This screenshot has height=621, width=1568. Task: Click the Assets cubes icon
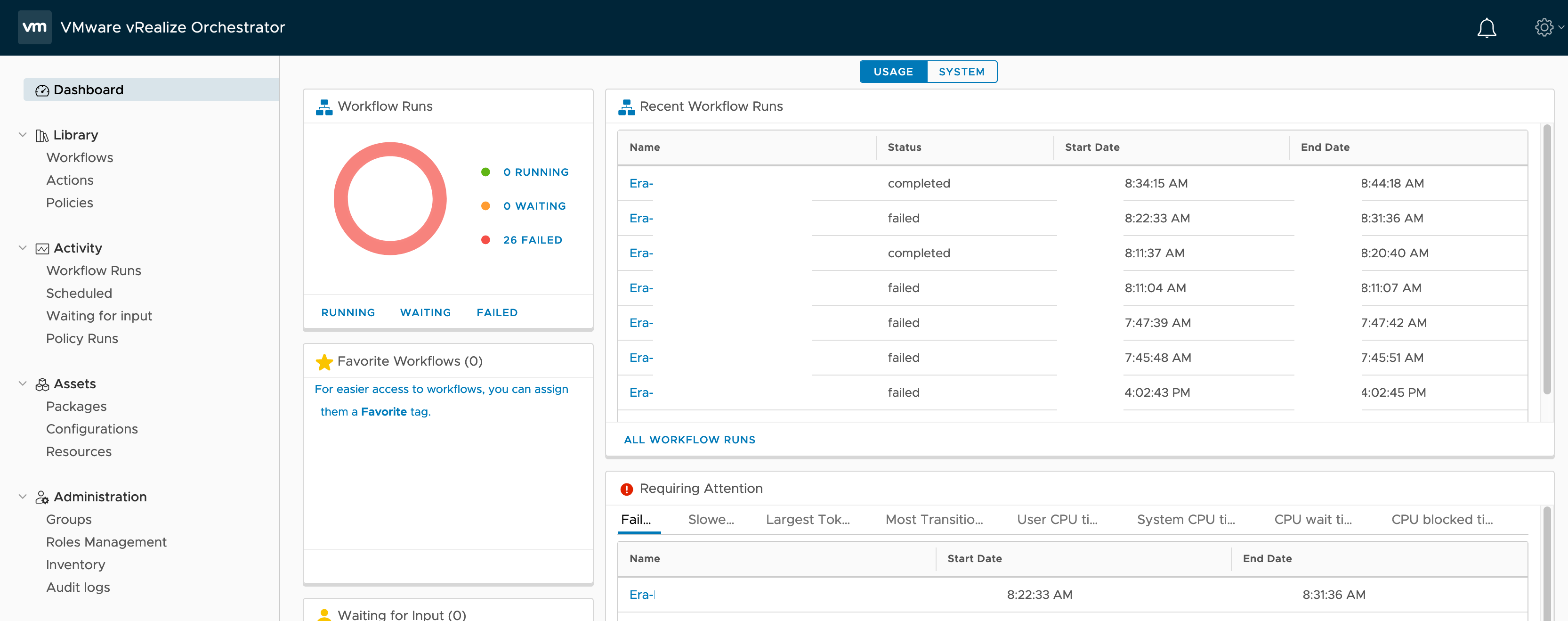42,384
